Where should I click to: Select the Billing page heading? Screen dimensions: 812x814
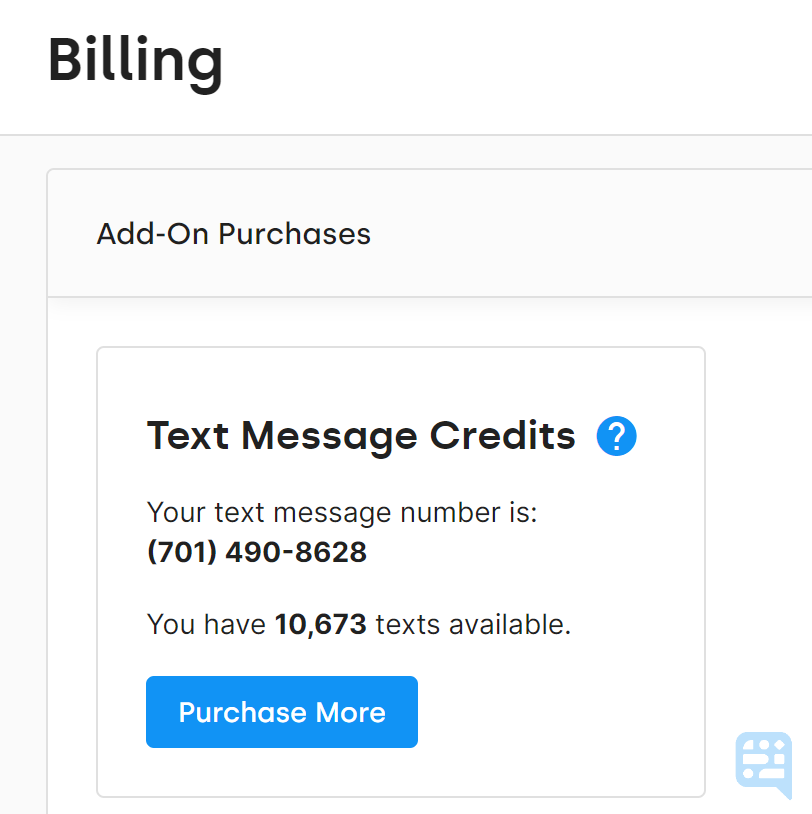tap(135, 62)
